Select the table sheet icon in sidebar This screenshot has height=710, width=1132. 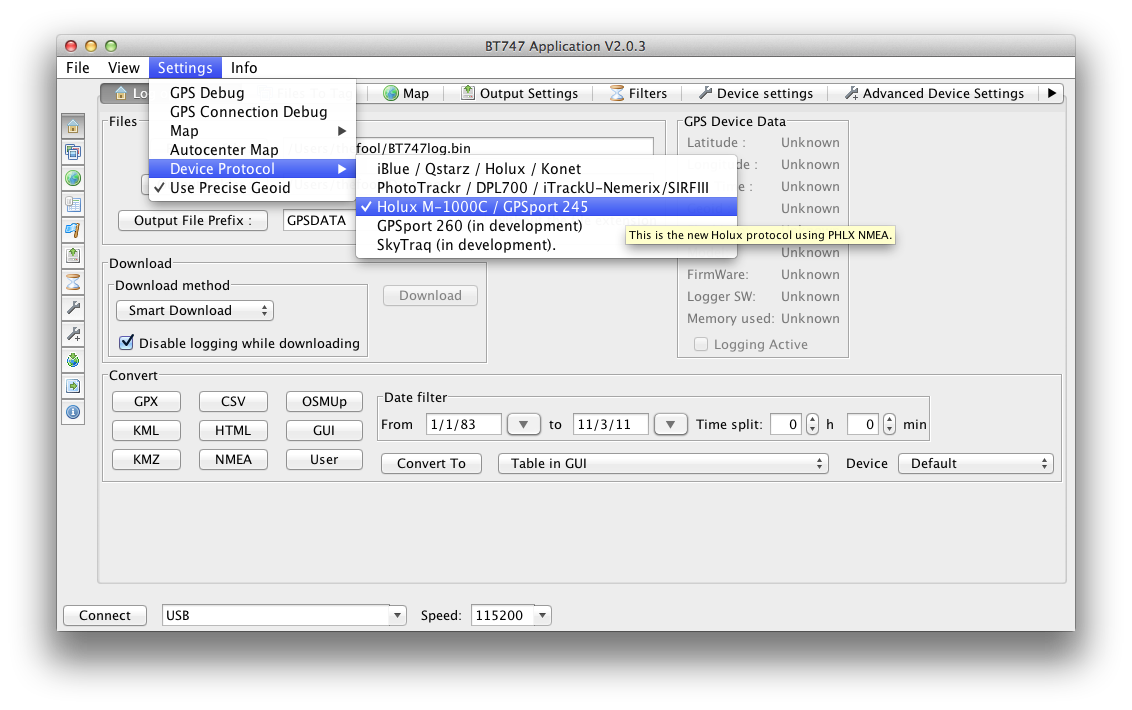(73, 204)
